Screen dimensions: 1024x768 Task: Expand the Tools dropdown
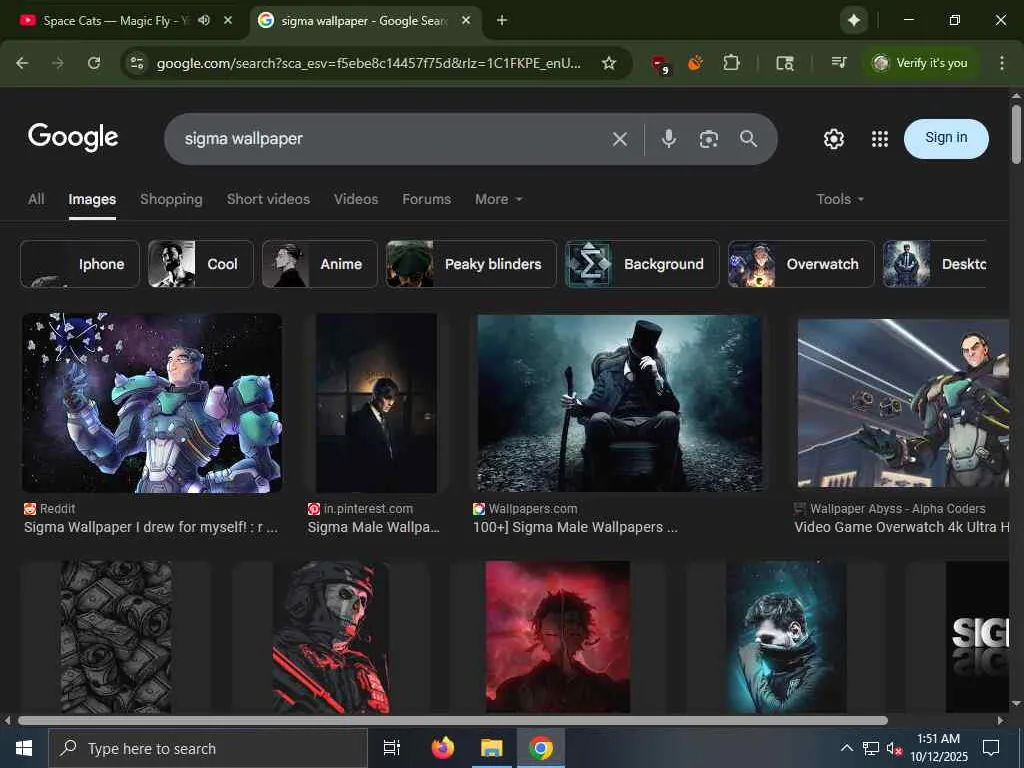(x=840, y=199)
